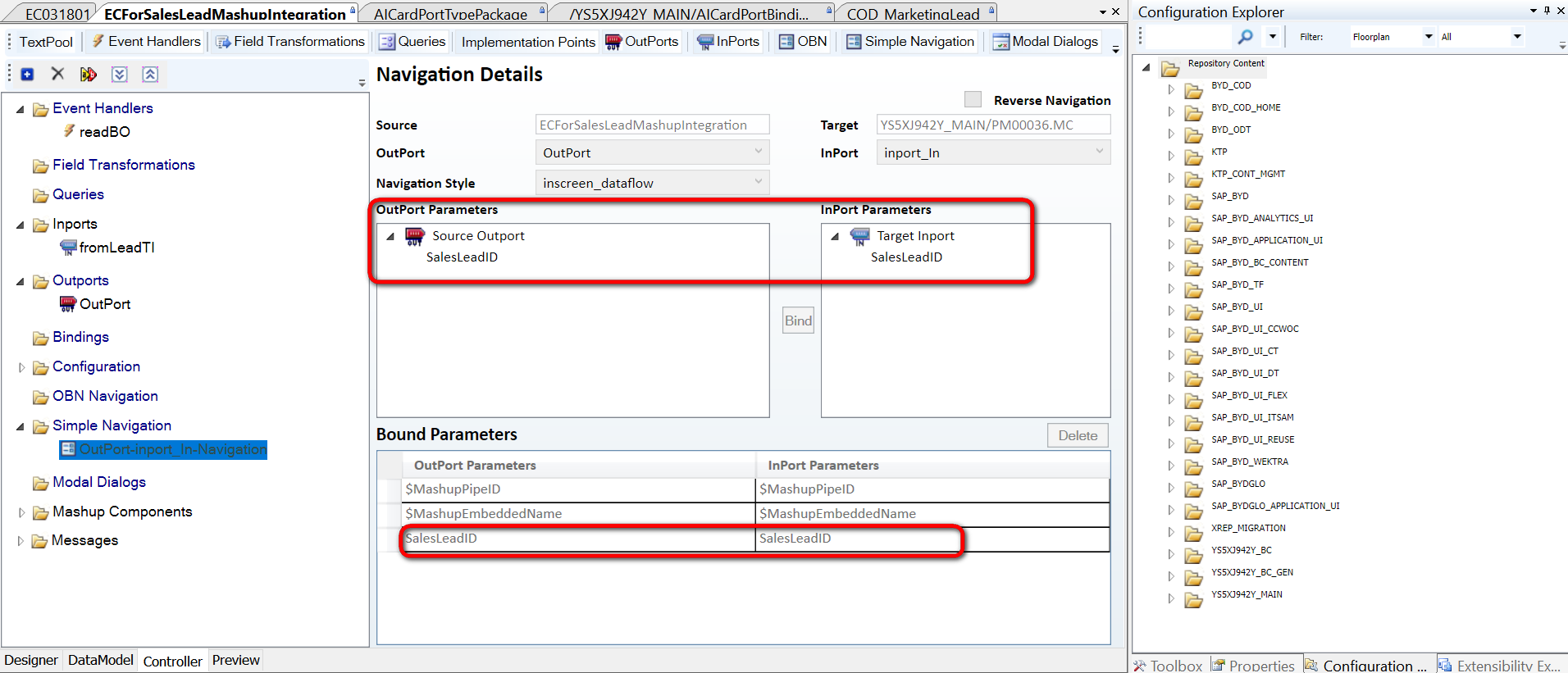1568x673 pixels.
Task: Click the Bind button
Action: [798, 321]
